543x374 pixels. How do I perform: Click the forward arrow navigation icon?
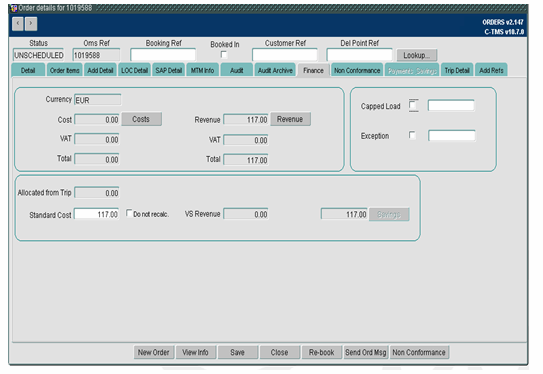click(x=31, y=24)
